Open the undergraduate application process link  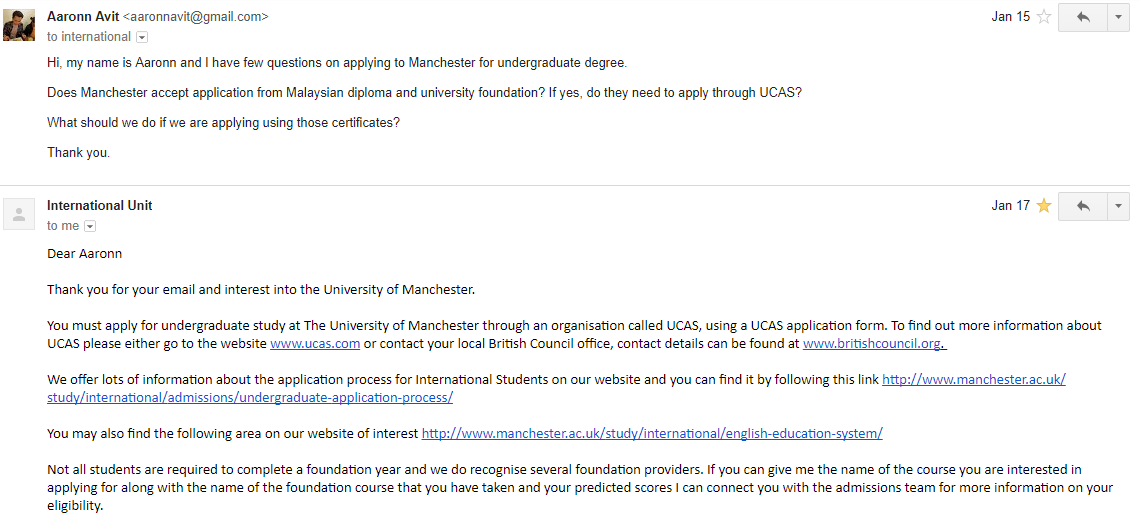[x=250, y=397]
